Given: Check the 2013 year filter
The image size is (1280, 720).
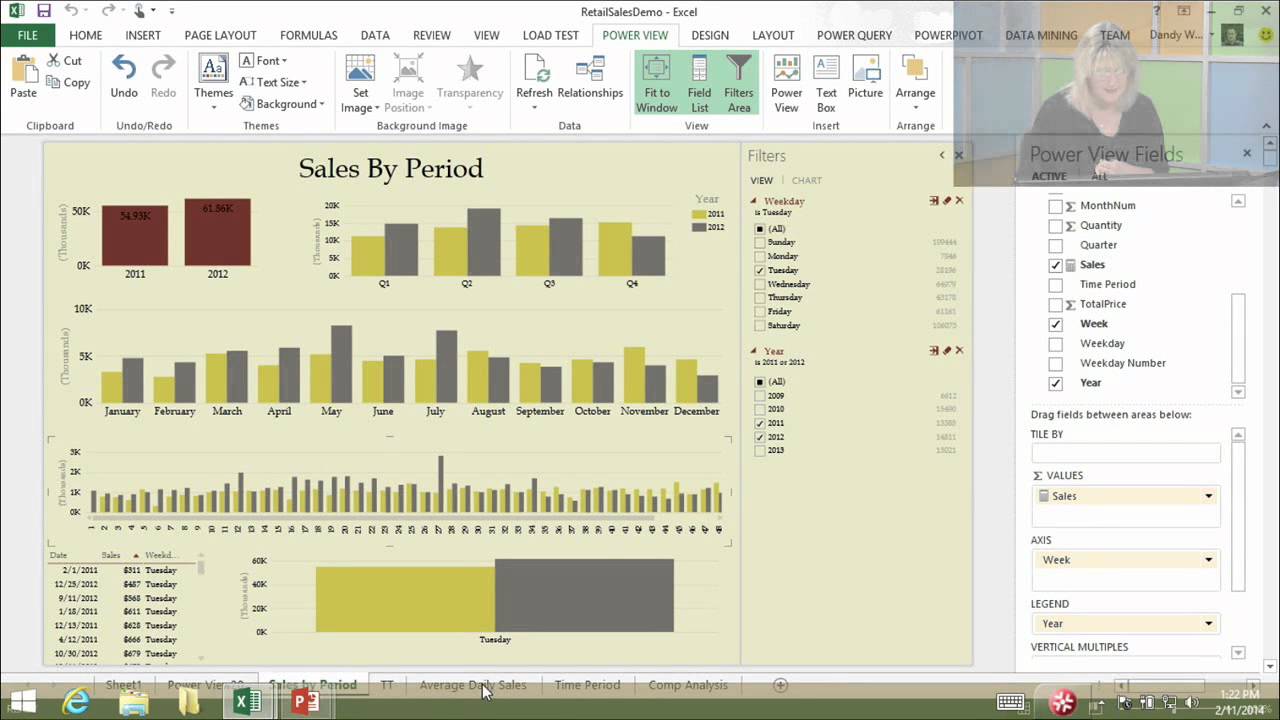Looking at the screenshot, I should [760, 451].
